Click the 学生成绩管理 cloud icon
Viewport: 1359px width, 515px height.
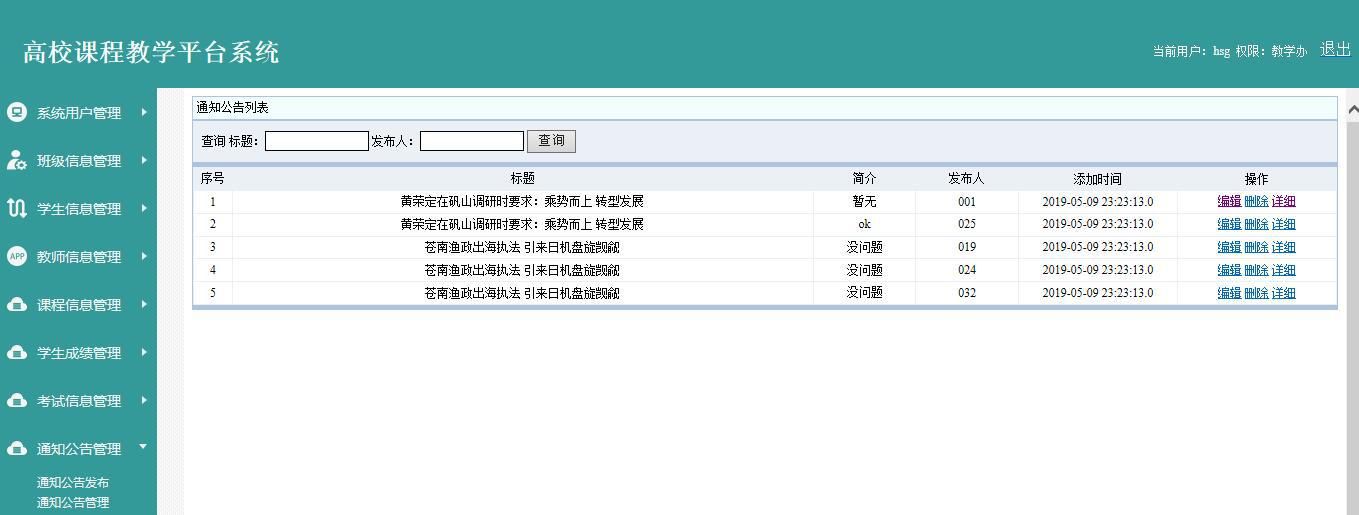[x=17, y=352]
